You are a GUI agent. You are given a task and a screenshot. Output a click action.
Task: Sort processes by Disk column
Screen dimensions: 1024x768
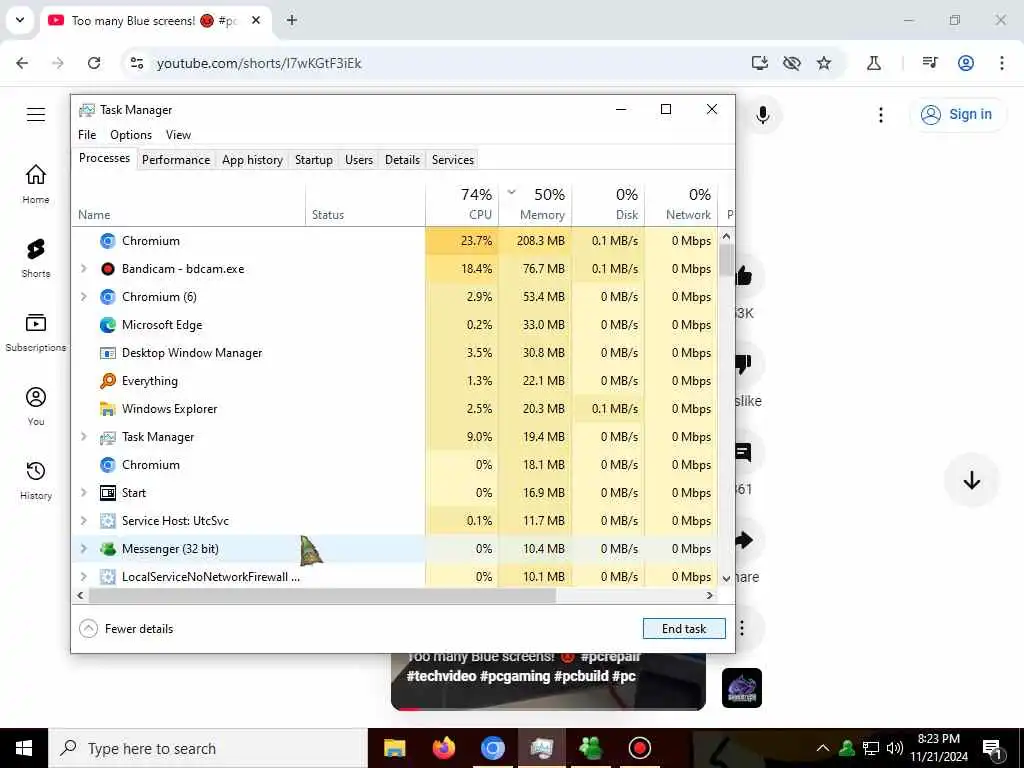click(608, 204)
